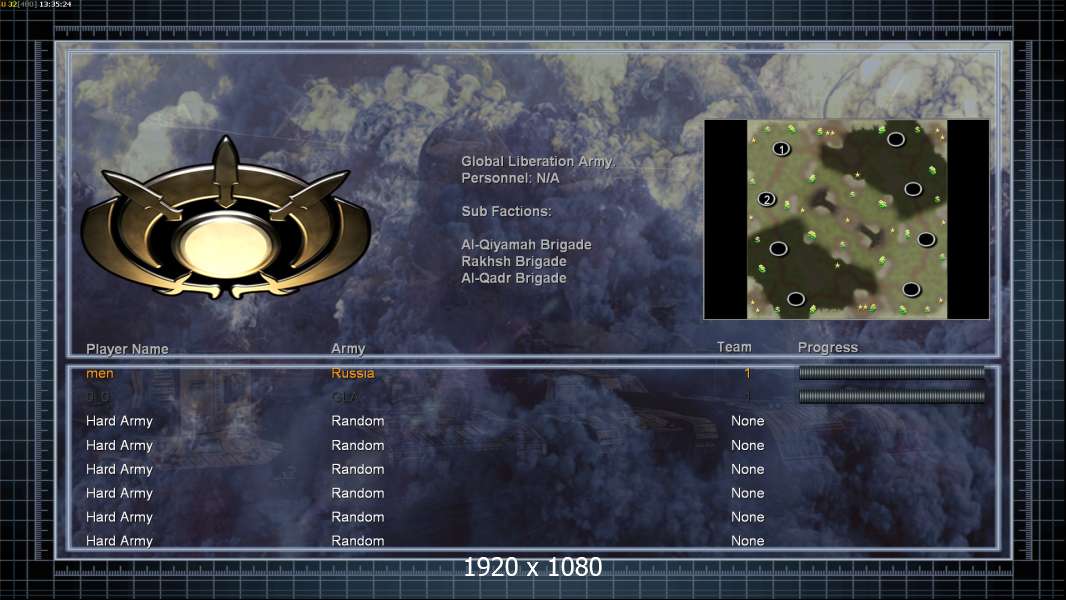The width and height of the screenshot is (1066, 600).
Task: Click the dimmed 'GLA' army entry
Action: [x=345, y=396]
